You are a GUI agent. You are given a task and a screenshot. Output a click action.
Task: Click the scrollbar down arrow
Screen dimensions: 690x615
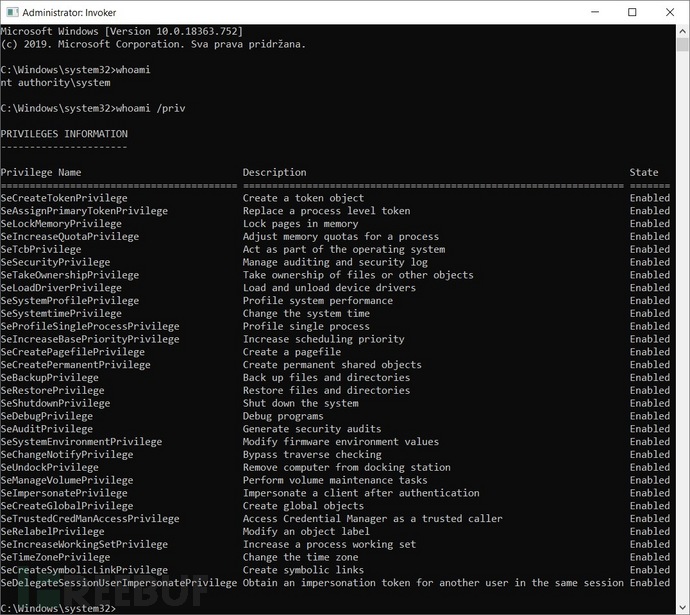coord(682,608)
